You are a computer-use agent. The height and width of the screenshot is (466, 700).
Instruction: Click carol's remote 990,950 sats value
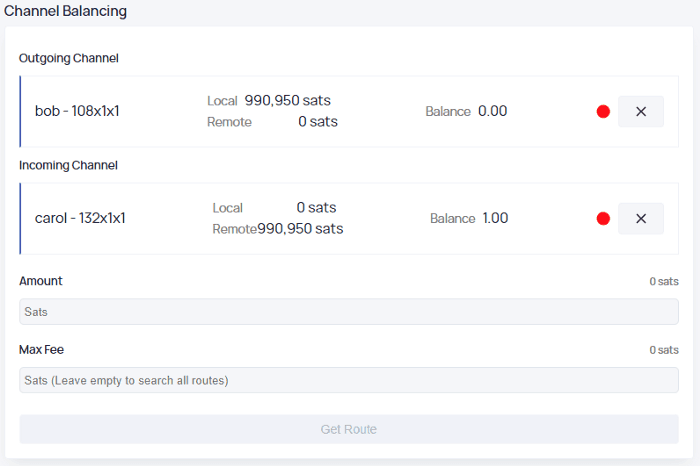coord(300,229)
